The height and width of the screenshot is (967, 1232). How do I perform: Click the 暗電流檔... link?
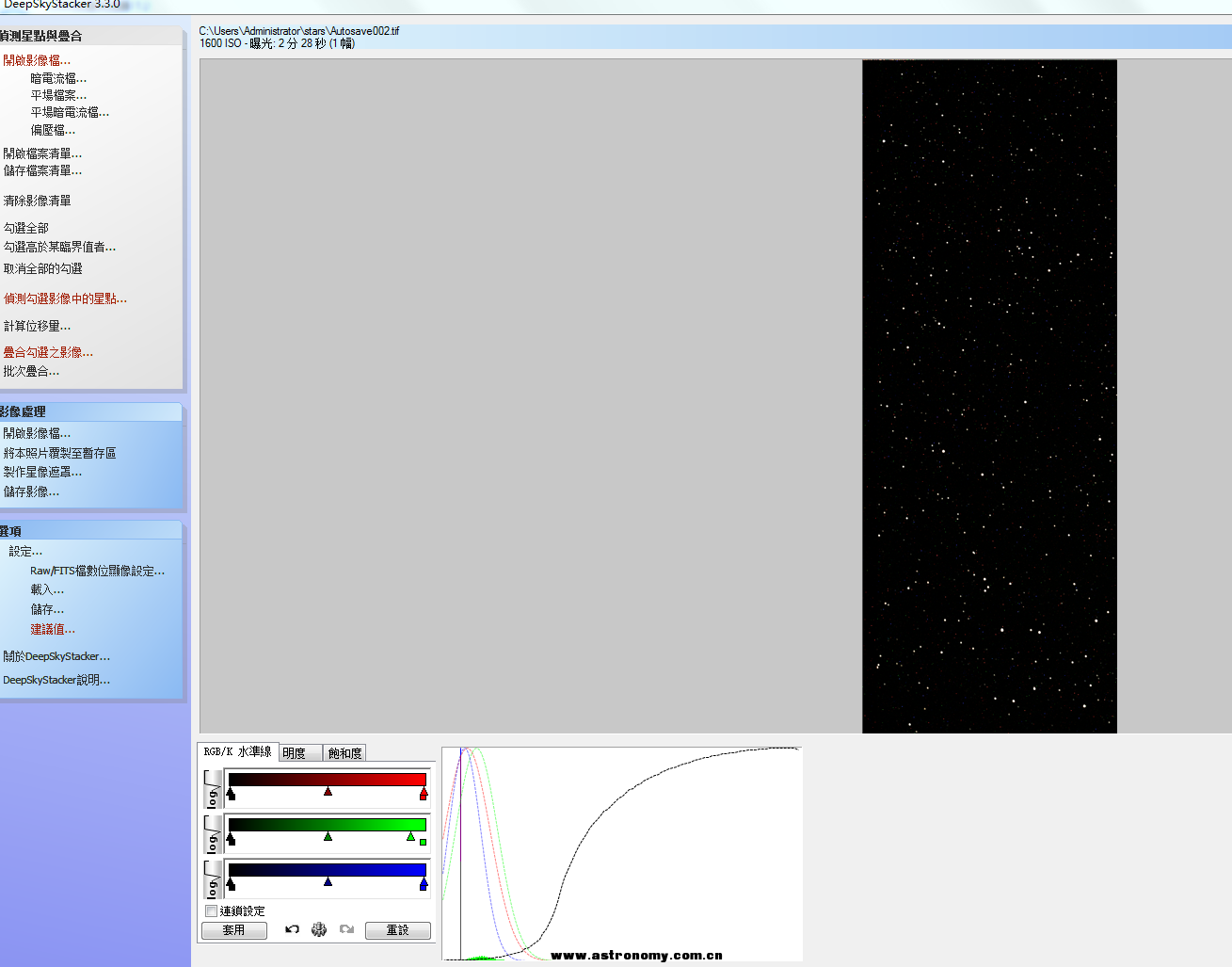point(58,78)
